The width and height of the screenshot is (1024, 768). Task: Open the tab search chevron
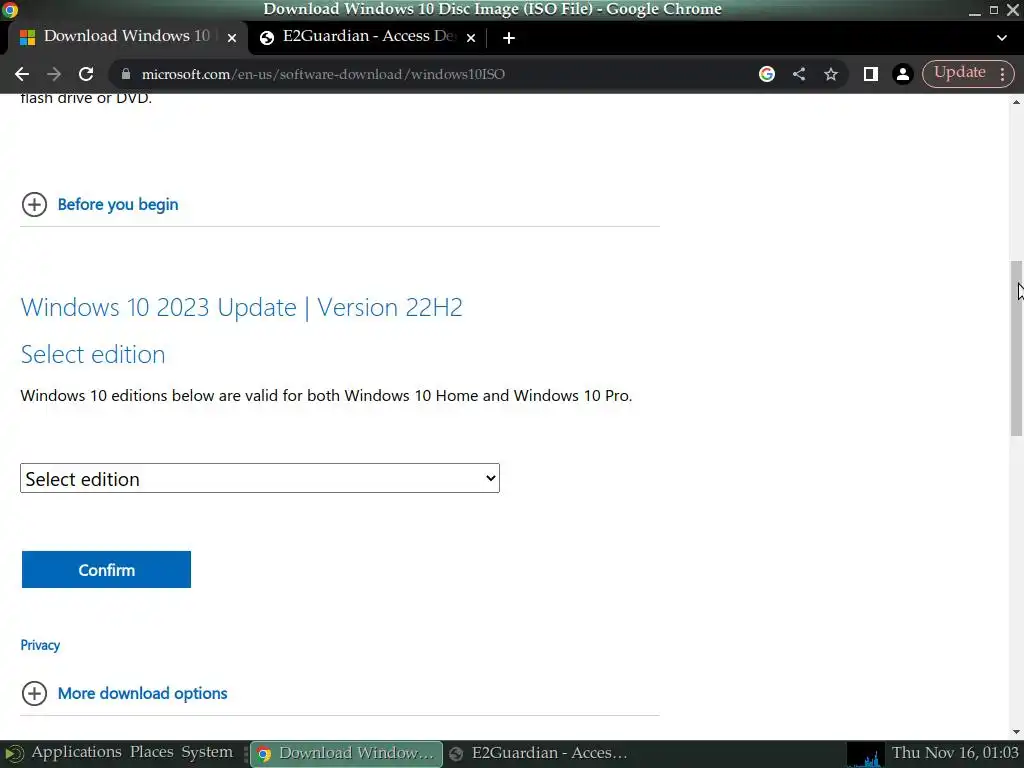click(1002, 38)
